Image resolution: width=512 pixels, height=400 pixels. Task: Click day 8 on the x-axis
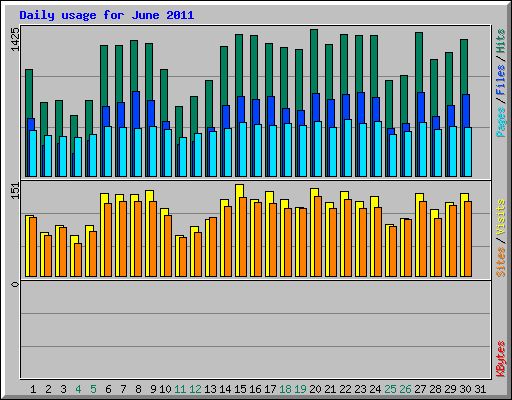tap(138, 389)
